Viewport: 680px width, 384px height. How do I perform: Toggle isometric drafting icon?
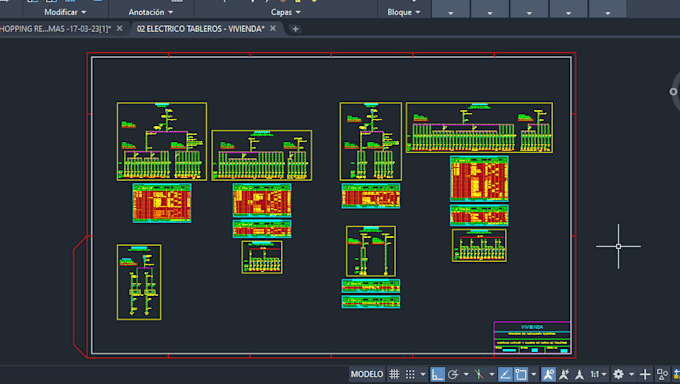point(479,374)
